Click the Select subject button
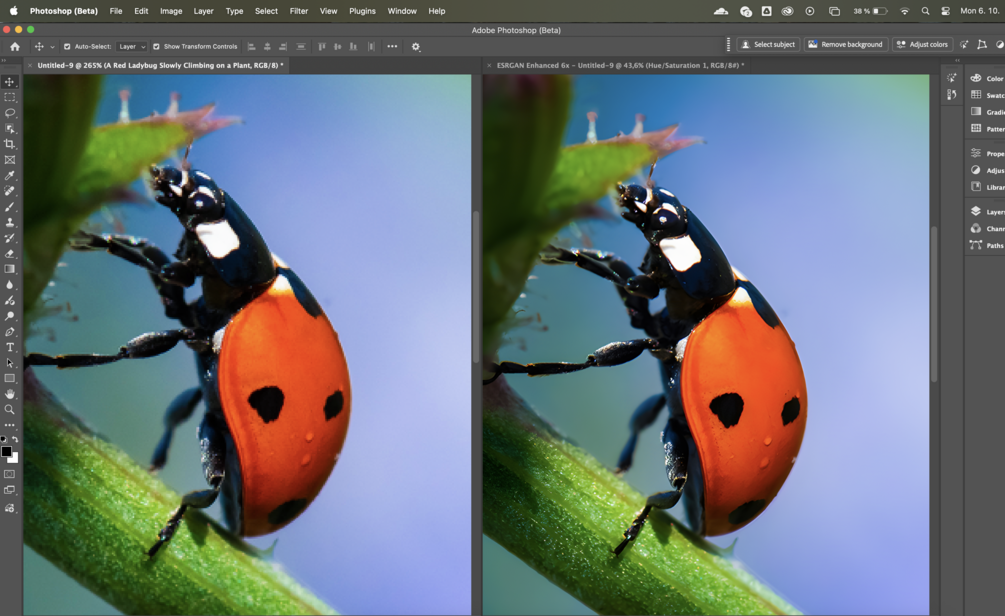Viewport: 1005px width, 616px height. [768, 44]
